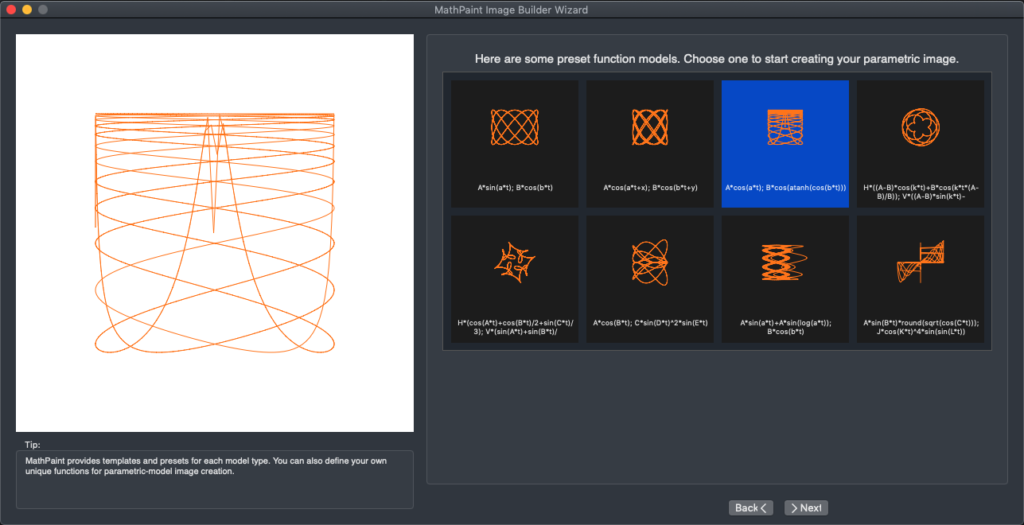
Task: Choose the A*cos(B*t); C*sin(D*t)^2*sin(E*t) preset
Action: click(650, 279)
